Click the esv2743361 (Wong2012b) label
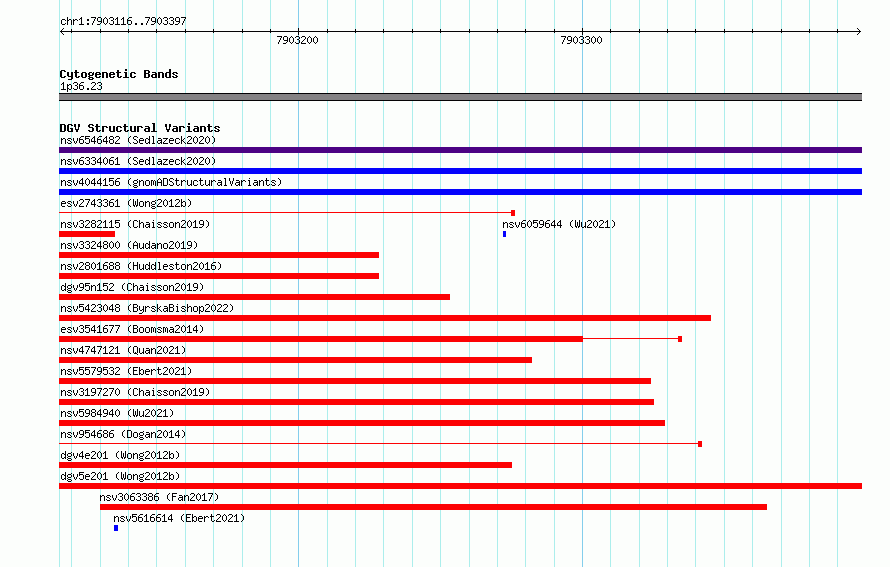890x567 pixels. point(126,203)
